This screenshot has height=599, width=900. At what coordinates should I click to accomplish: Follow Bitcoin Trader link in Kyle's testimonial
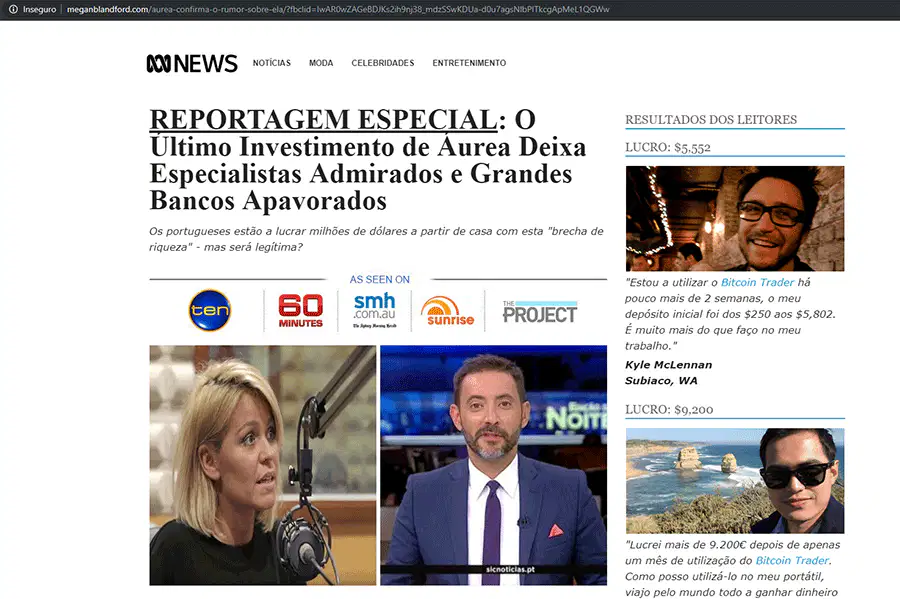click(x=757, y=282)
